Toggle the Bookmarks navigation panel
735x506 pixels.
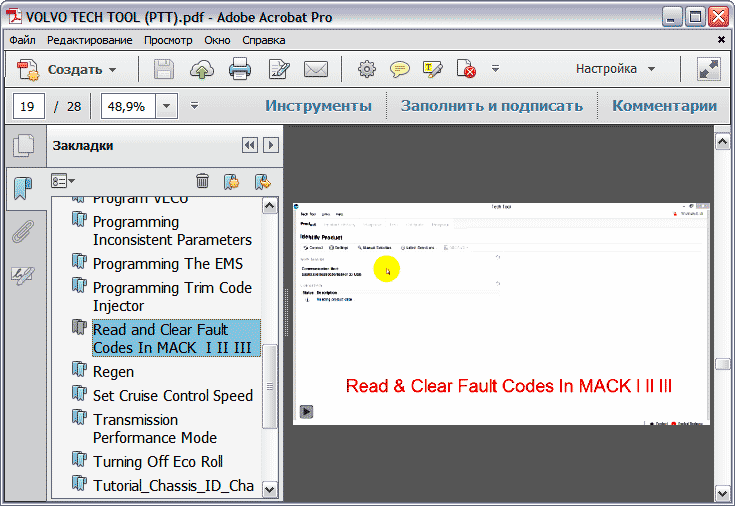[x=22, y=188]
